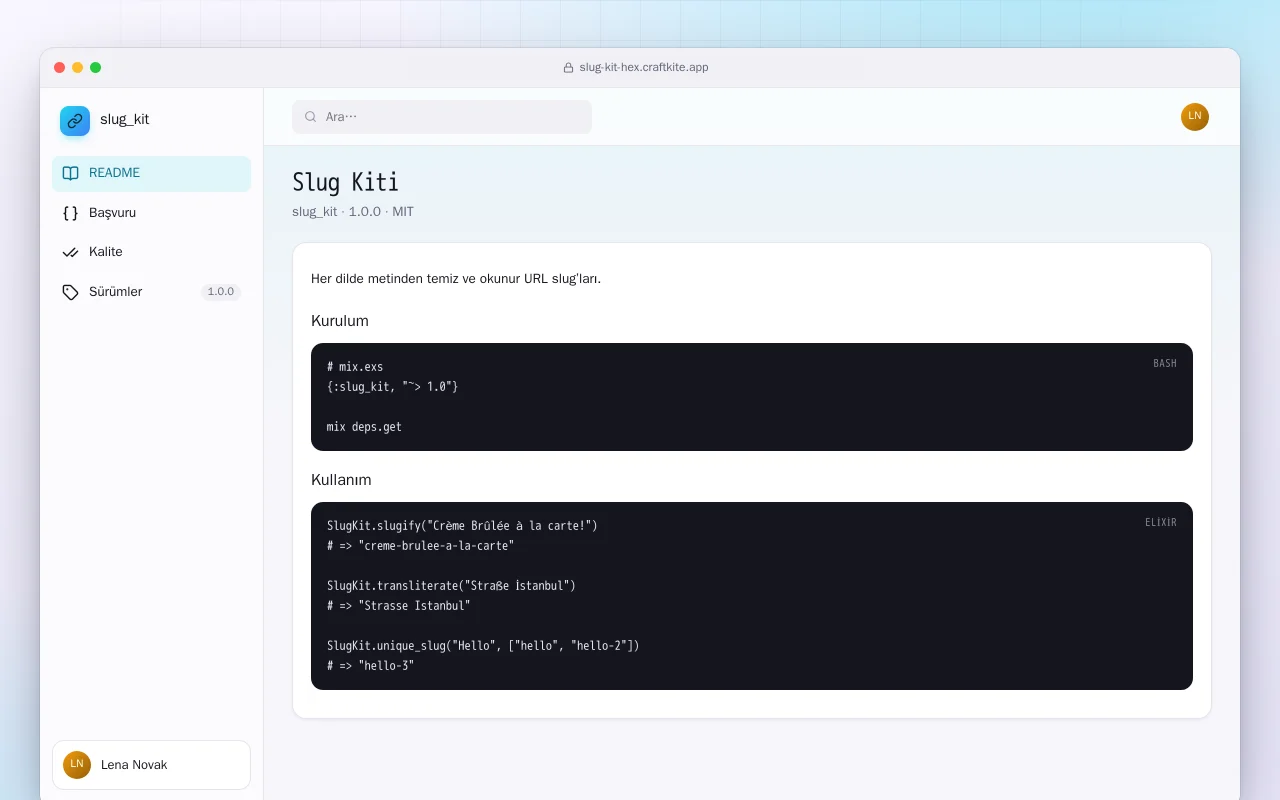
Task: Click the "hello-3" output line
Action: point(371,666)
